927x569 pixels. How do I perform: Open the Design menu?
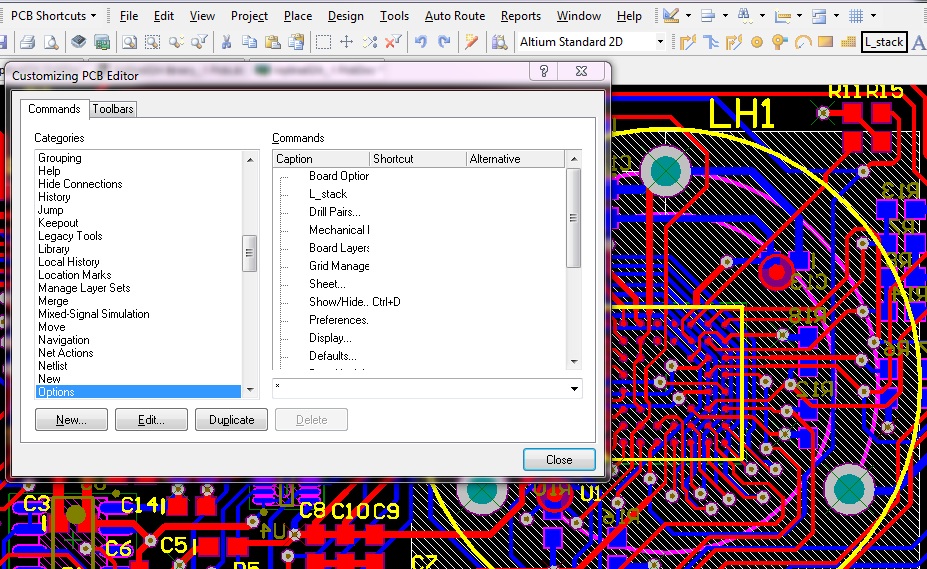[x=346, y=16]
